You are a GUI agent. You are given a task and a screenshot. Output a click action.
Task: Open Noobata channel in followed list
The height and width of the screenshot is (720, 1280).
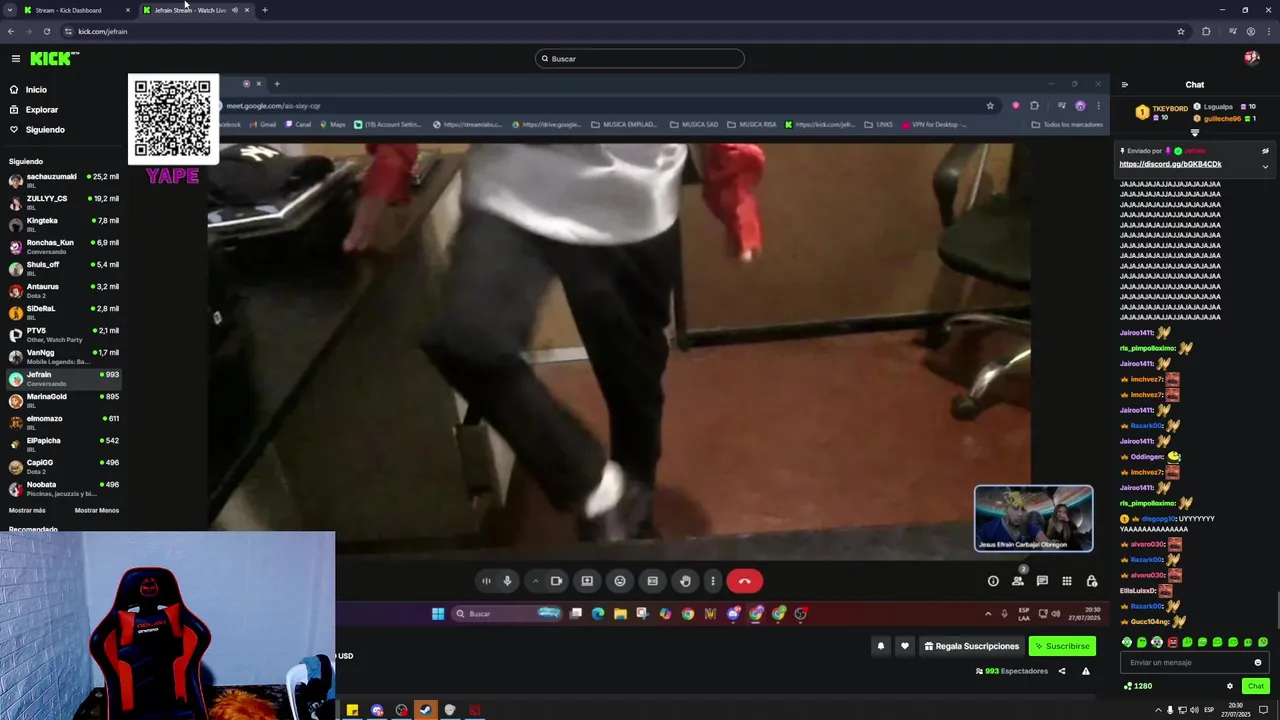click(64, 487)
